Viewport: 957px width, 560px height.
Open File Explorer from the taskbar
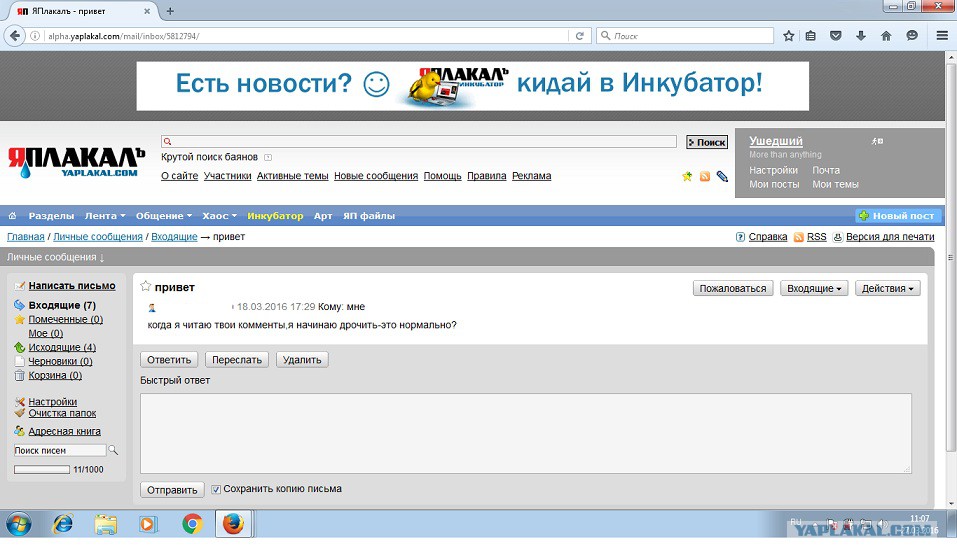click(x=106, y=524)
